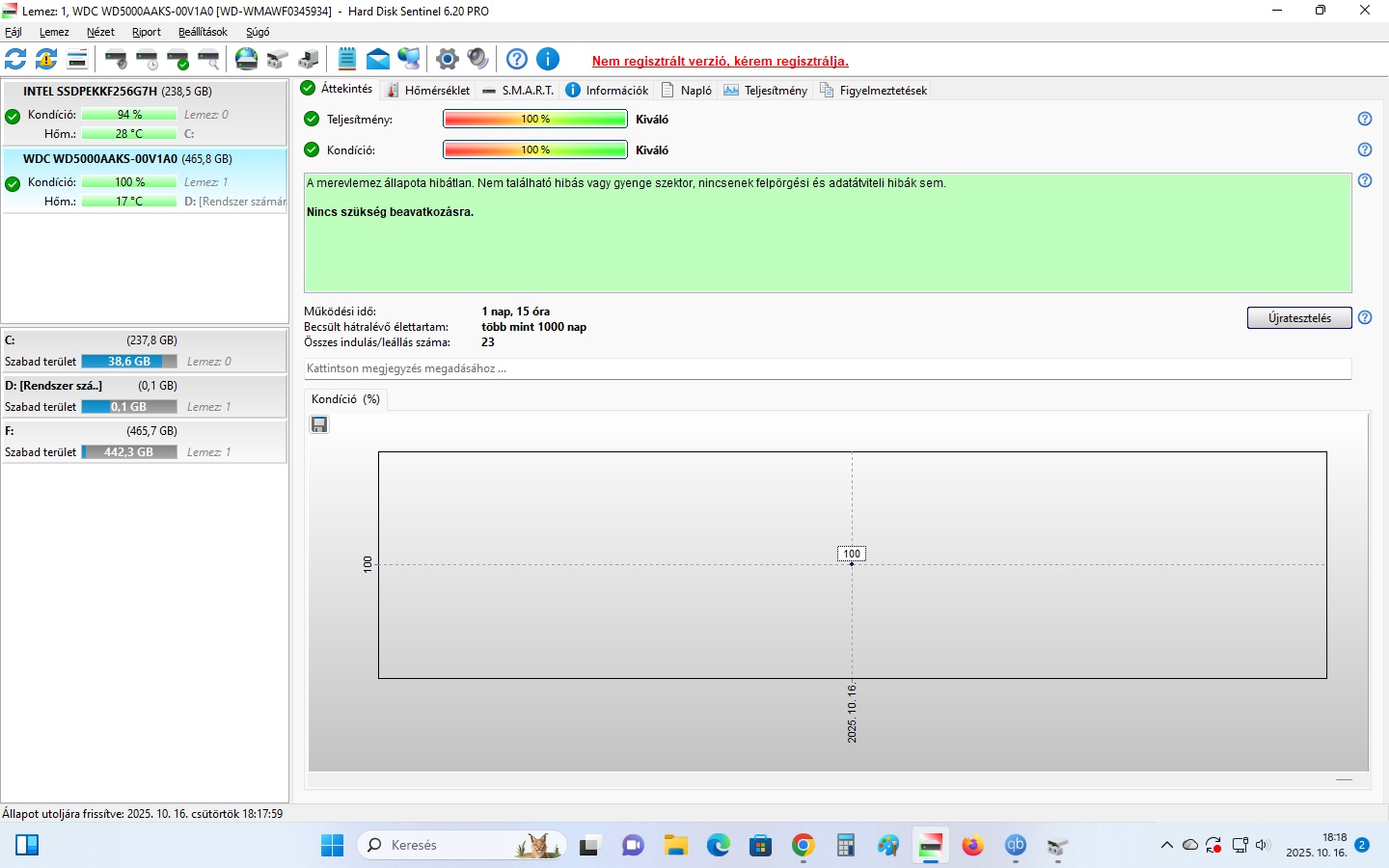Viewport: 1389px width, 868px height.
Task: Switch to the Hőmérséklet tab
Action: click(427, 90)
